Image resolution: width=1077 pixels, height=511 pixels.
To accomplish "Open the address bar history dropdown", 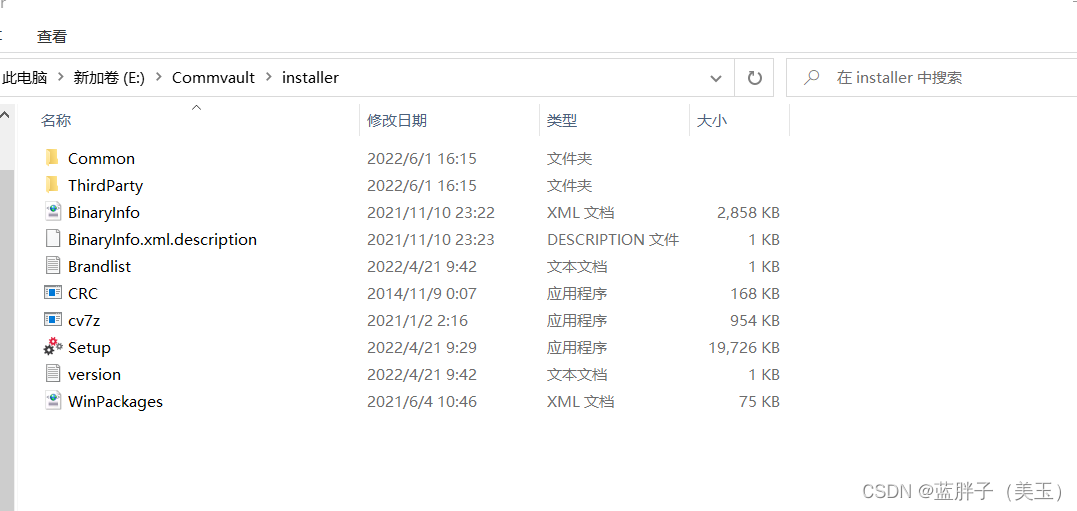I will click(x=716, y=78).
